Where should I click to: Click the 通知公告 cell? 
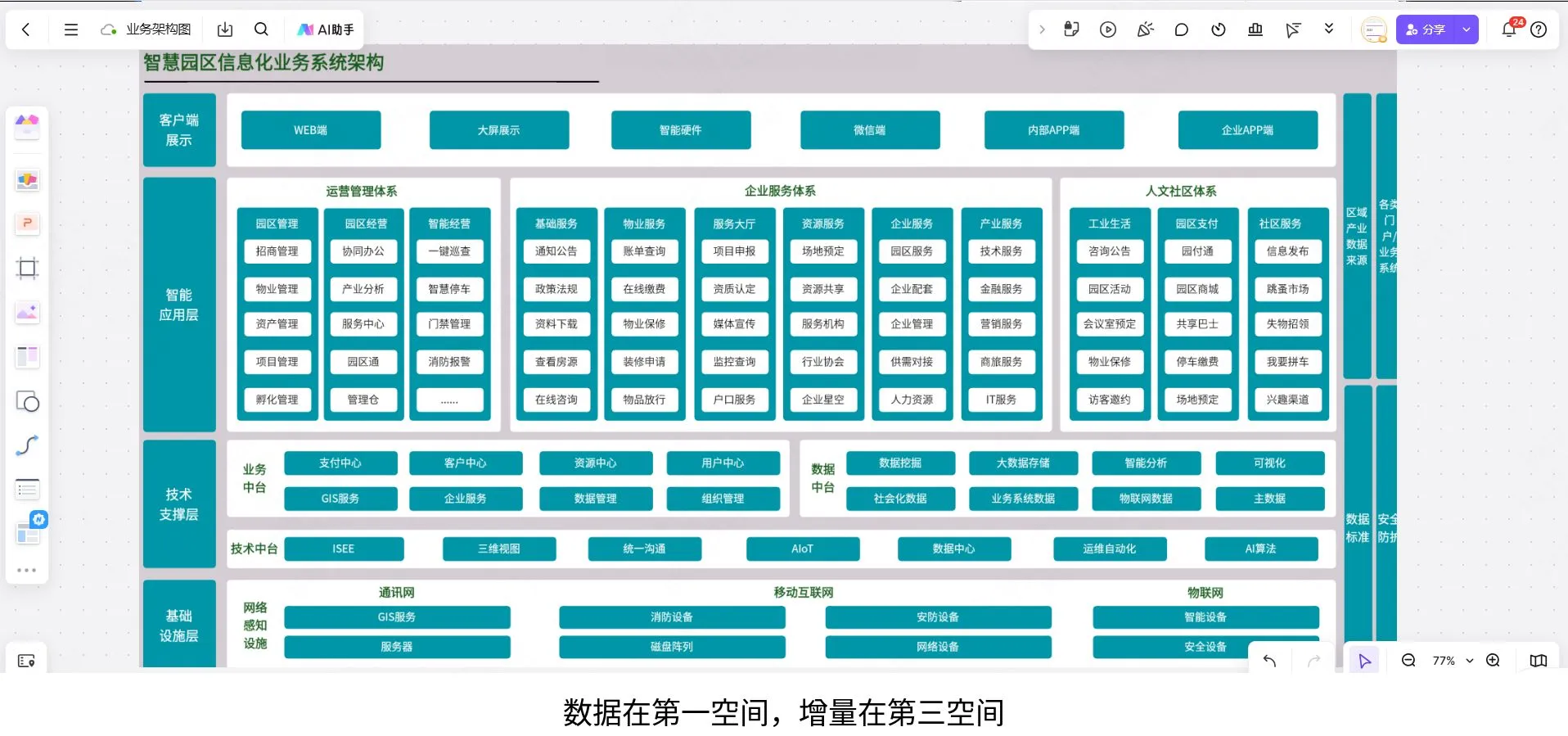(x=556, y=251)
